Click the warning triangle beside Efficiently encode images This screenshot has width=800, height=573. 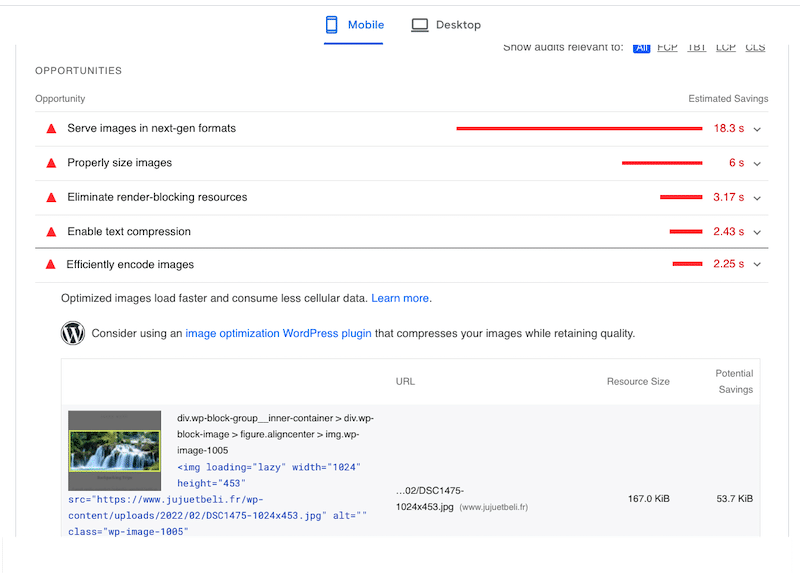[x=51, y=264]
